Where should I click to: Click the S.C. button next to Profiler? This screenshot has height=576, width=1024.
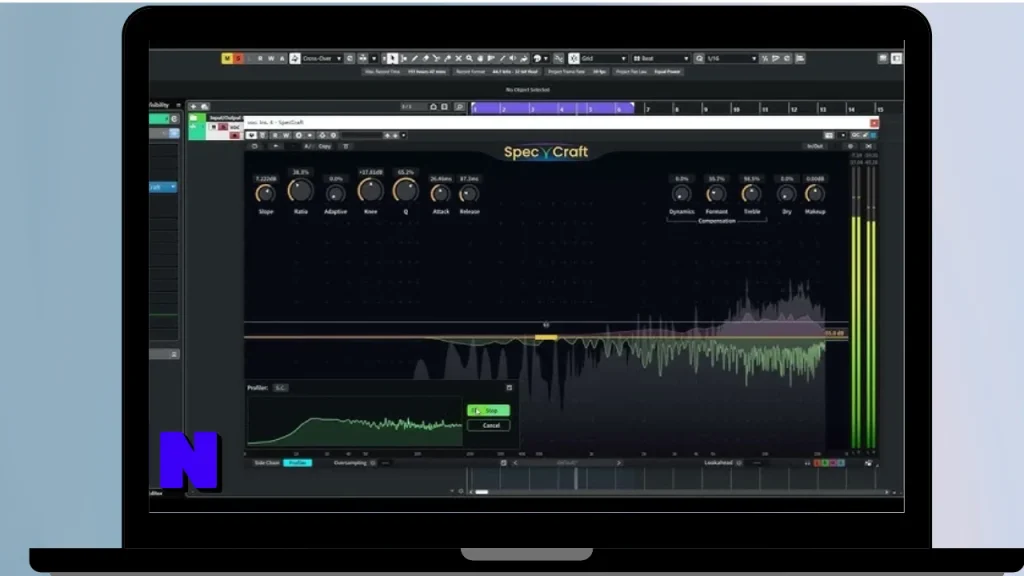coord(280,388)
